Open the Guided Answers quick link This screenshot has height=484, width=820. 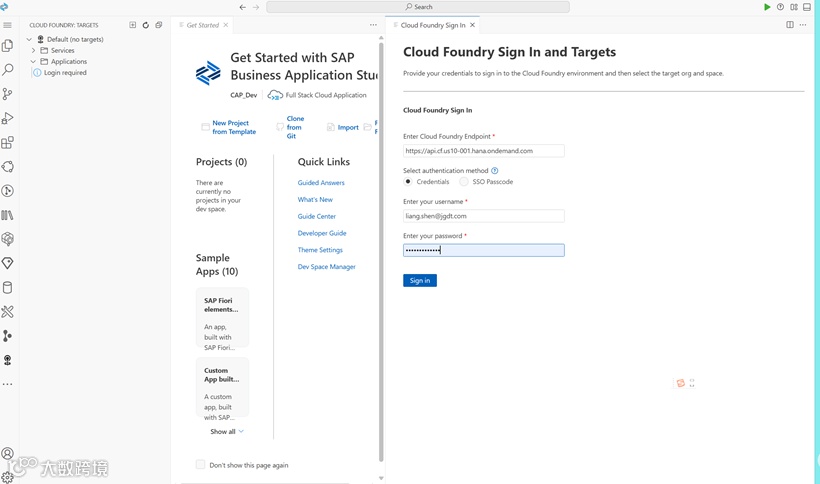click(321, 183)
